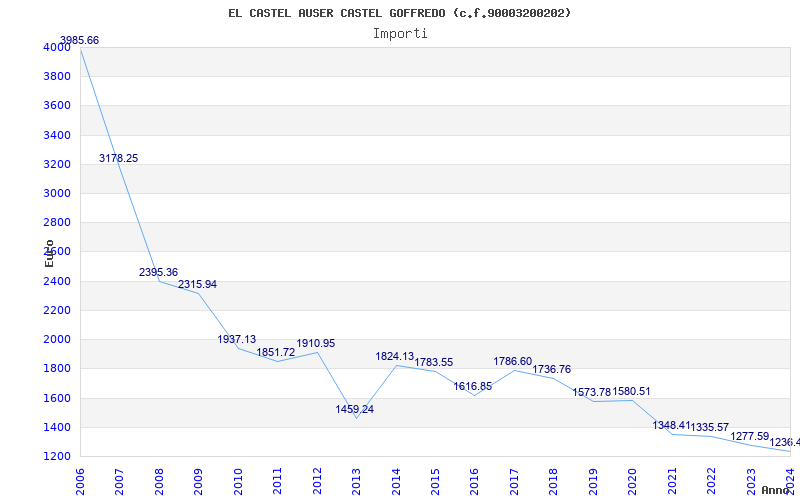Click the Anno x-axis title

[x=776, y=490]
